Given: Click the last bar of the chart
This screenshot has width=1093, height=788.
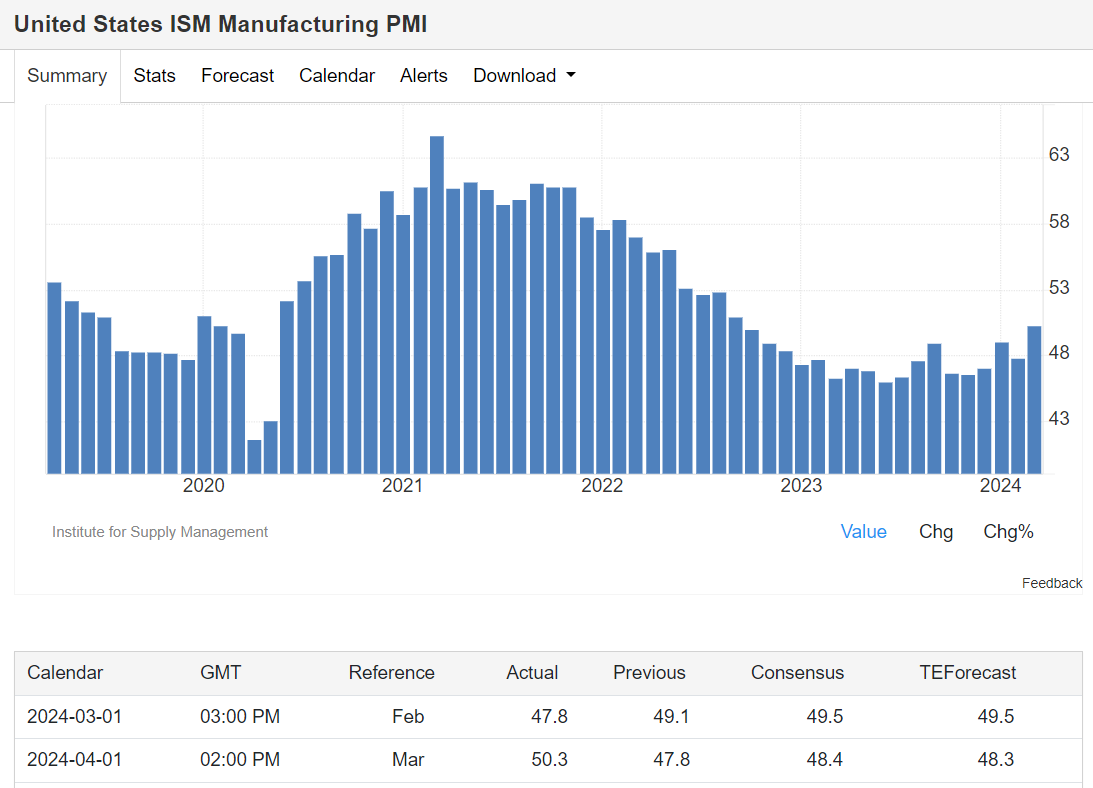Looking at the screenshot, I should [1034, 400].
